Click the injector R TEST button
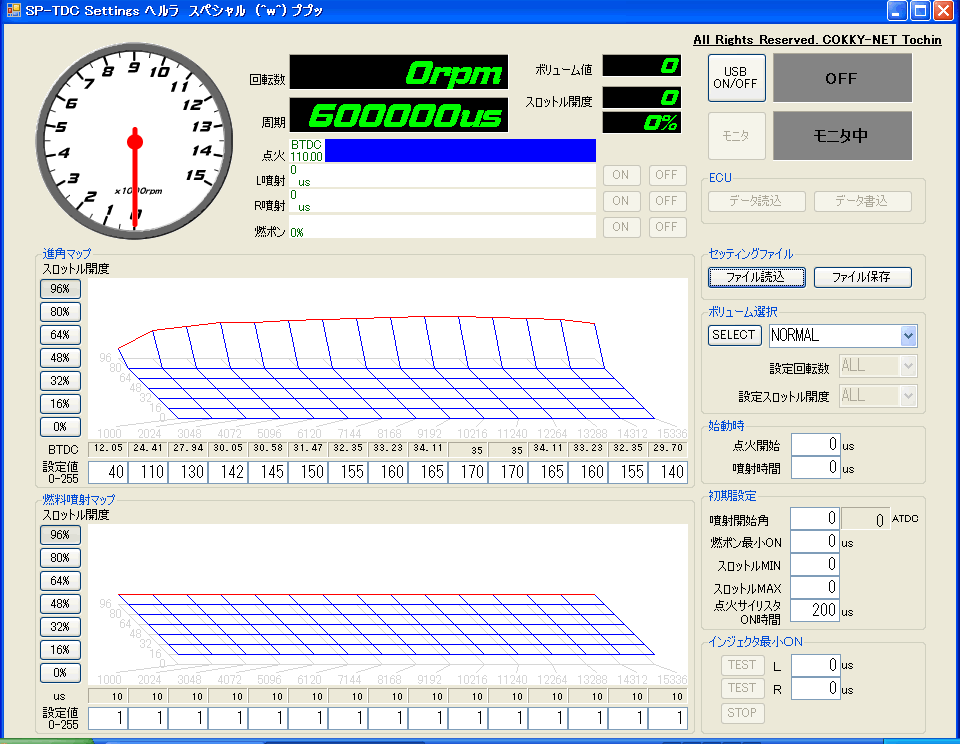 tap(742, 688)
